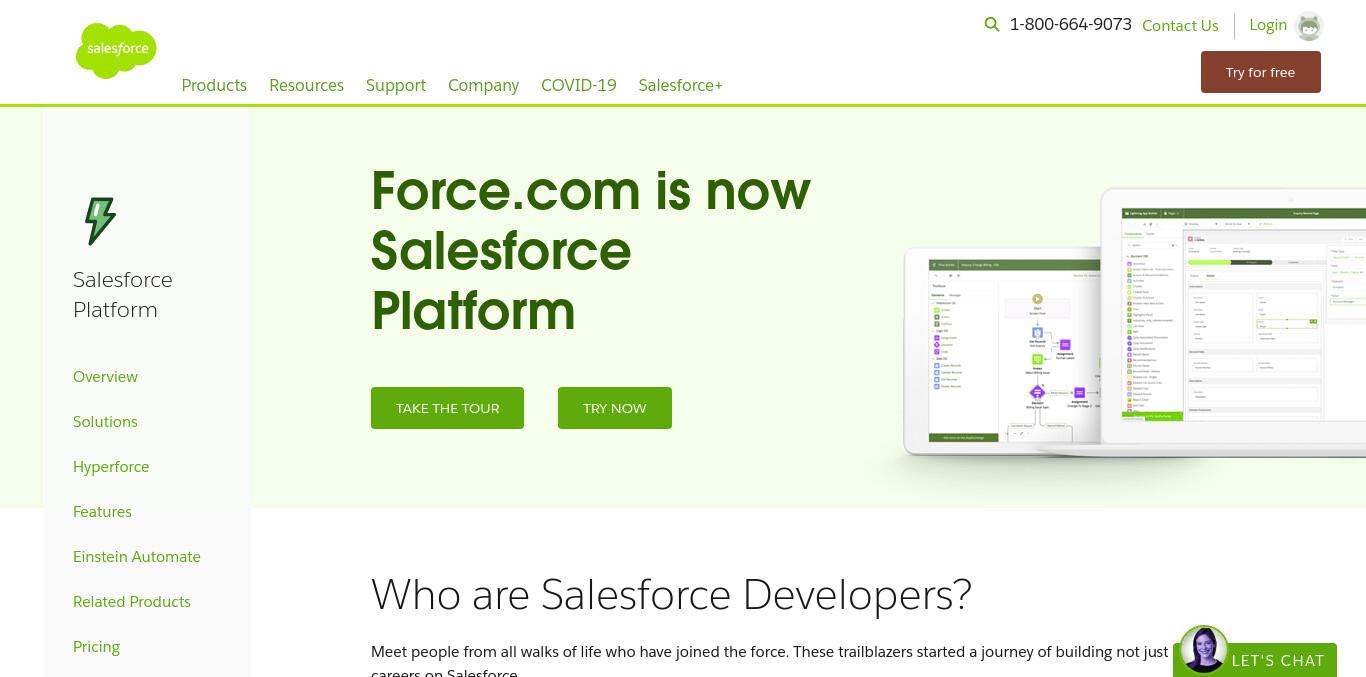Select Hyperforce in the sidebar
Viewport: 1366px width, 677px height.
(111, 467)
